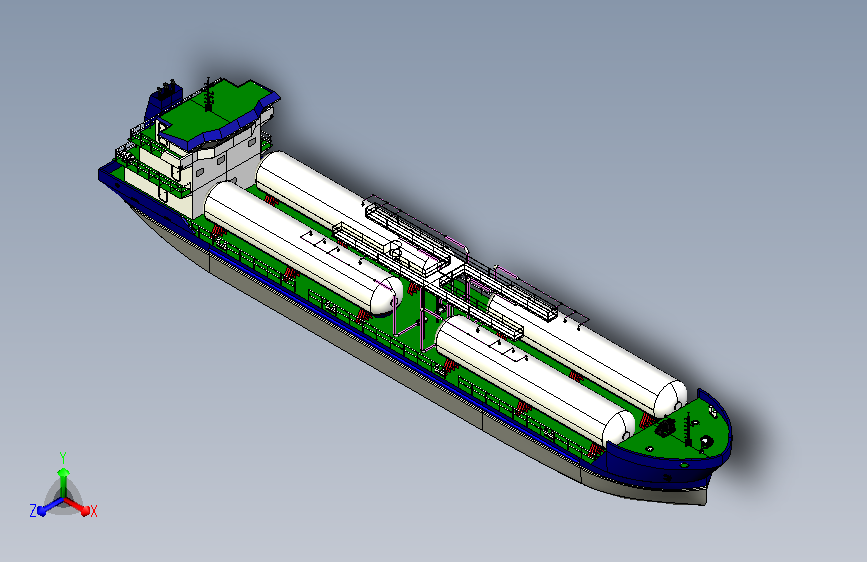Click the red X axis of the triad
The width and height of the screenshot is (867, 562).
click(x=77, y=506)
